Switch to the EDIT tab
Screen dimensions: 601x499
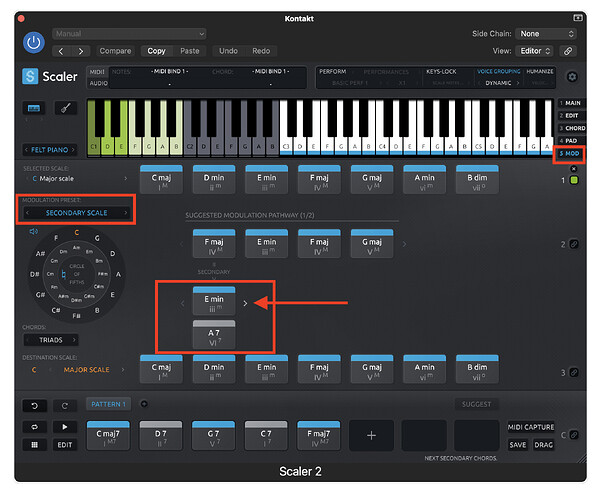(x=570, y=116)
